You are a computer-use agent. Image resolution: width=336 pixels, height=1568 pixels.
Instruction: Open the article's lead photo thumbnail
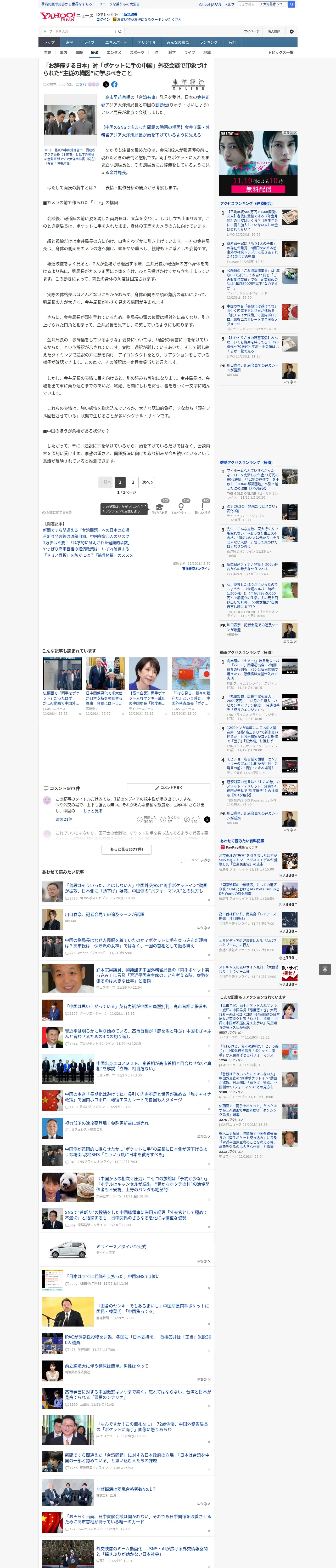coord(70,119)
